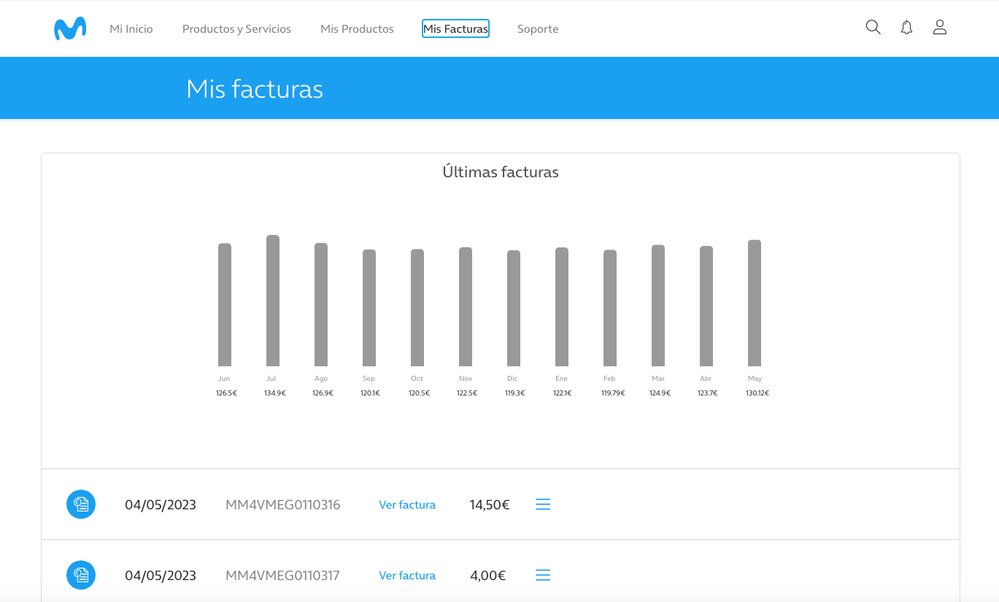Open the search magnifier icon
Image resolution: width=999 pixels, height=602 pixels.
tap(873, 28)
